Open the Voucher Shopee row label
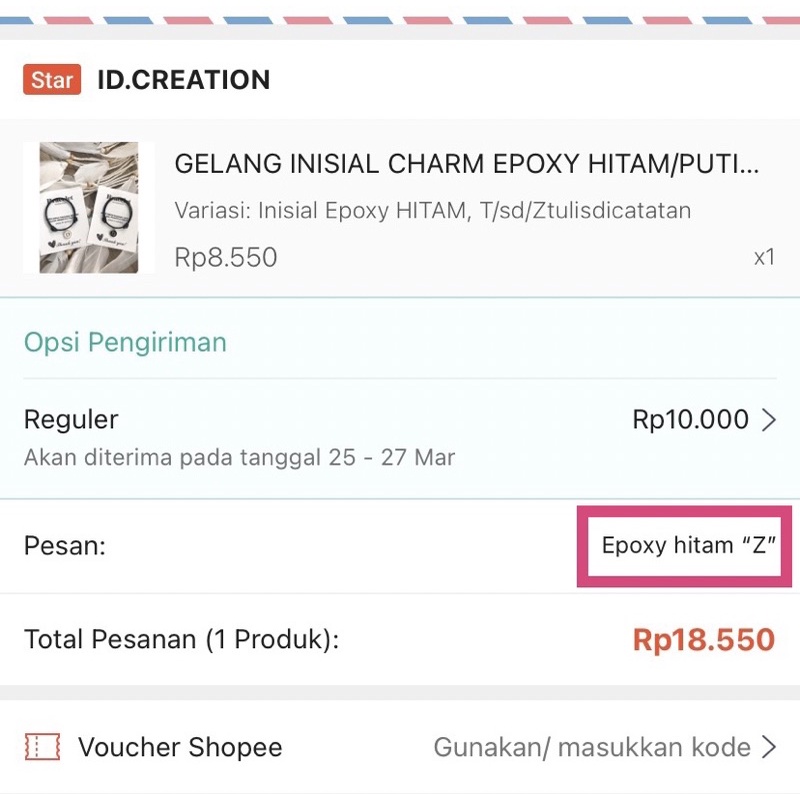Image resolution: width=800 pixels, height=800 pixels. coord(180,747)
